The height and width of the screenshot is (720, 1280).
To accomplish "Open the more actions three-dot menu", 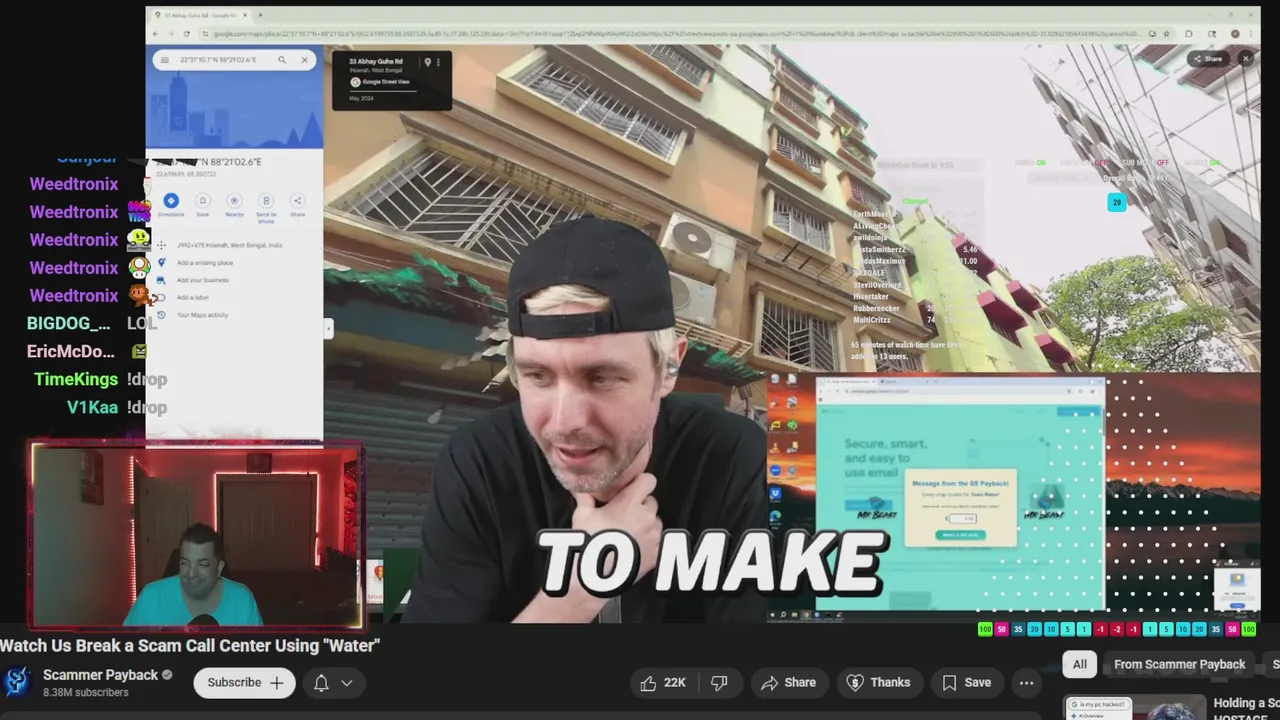I will click(1026, 683).
